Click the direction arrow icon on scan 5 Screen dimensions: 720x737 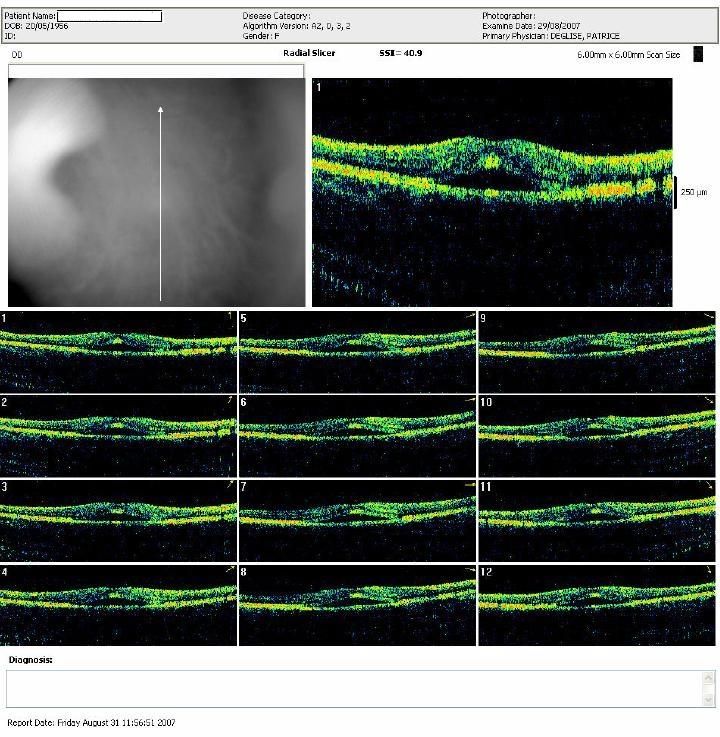[469, 316]
